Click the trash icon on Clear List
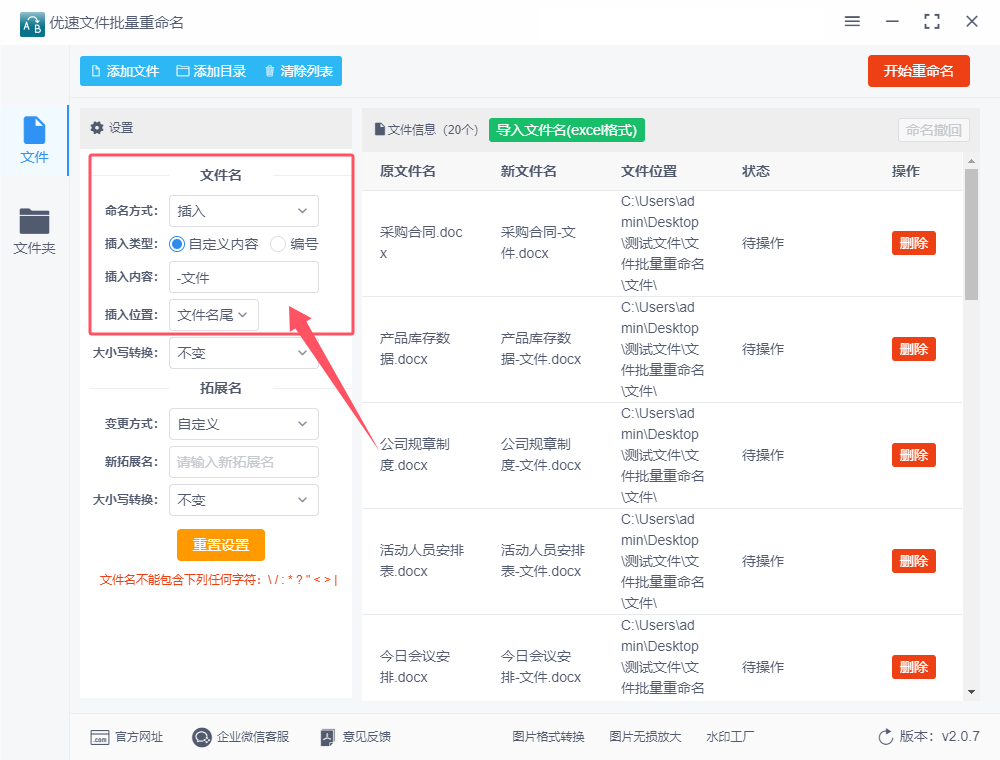This screenshot has width=1000, height=760. 270,71
